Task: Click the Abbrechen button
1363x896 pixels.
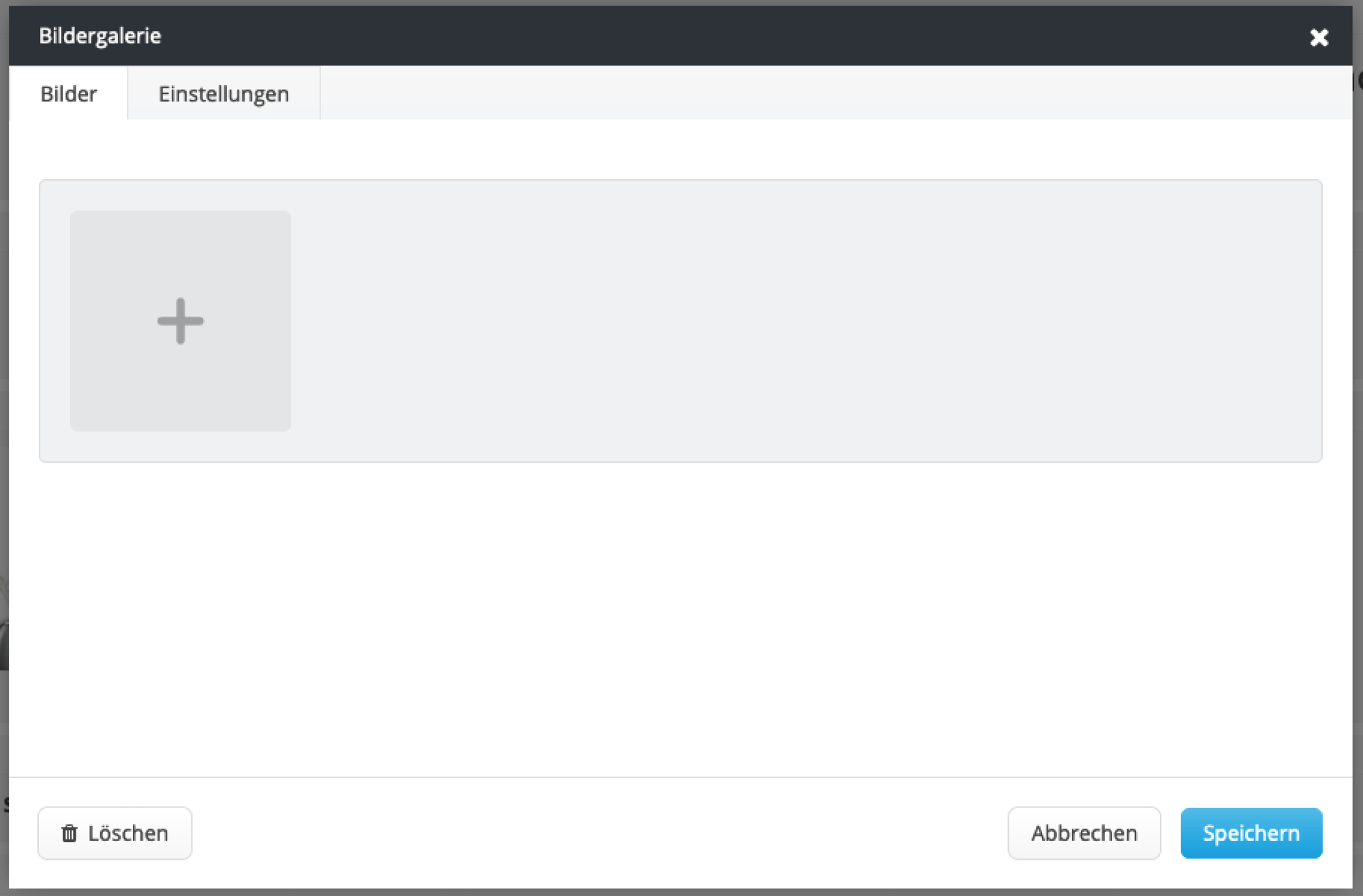Action: click(1084, 833)
